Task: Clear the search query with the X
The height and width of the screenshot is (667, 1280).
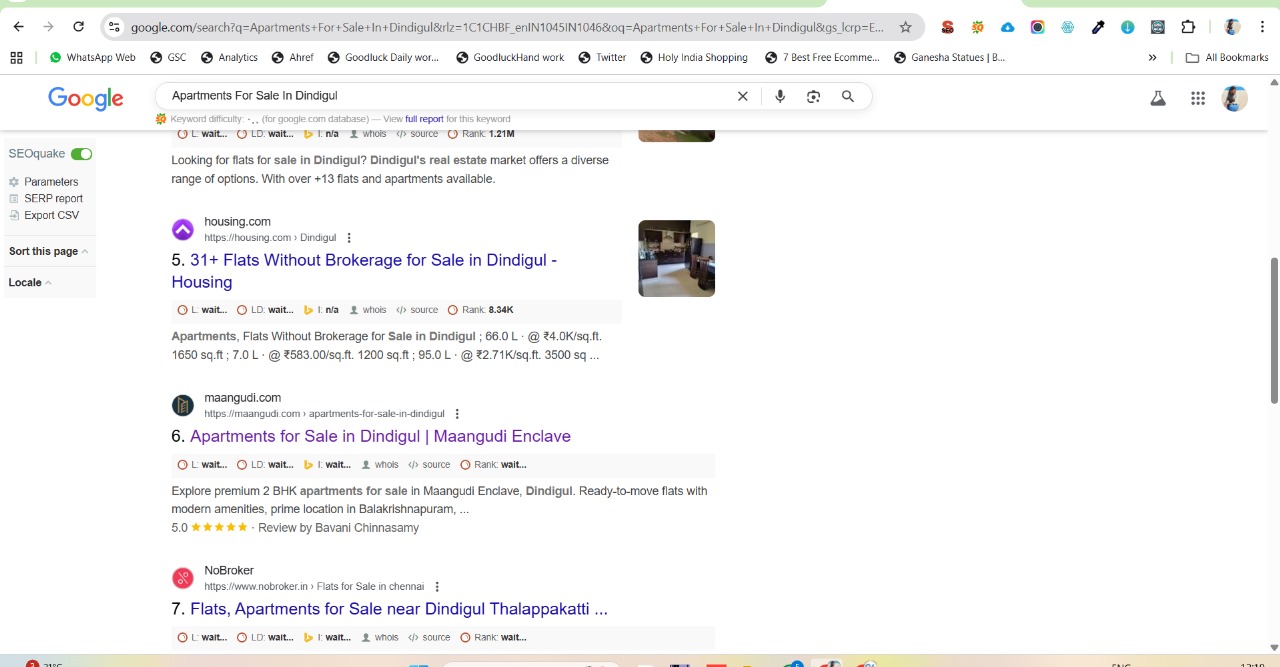Action: pos(742,95)
